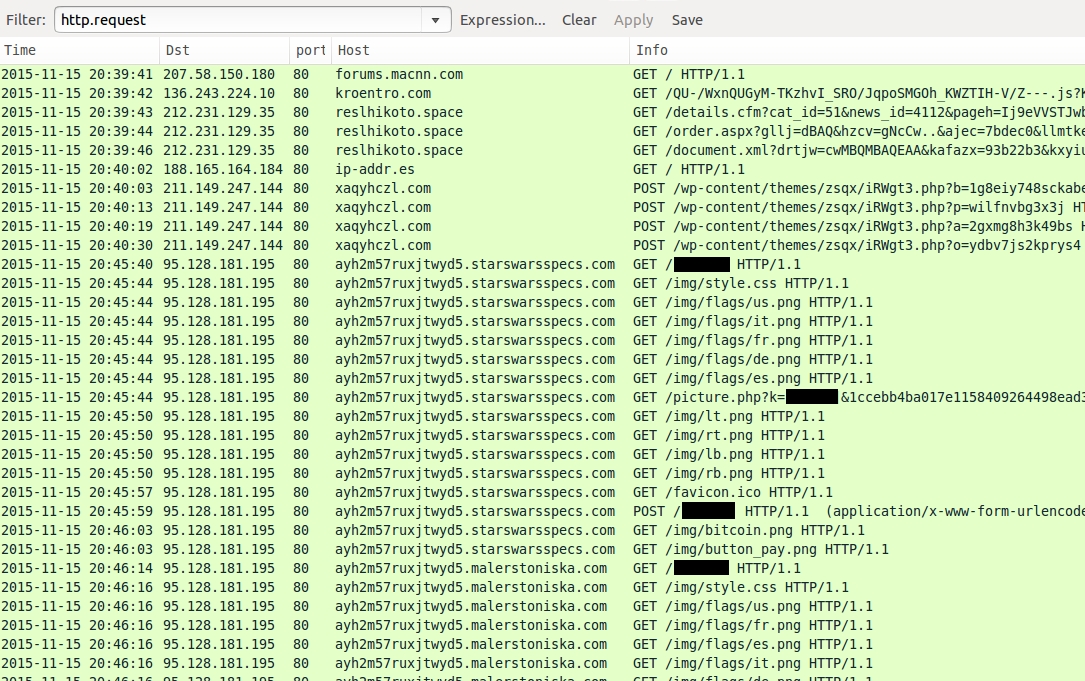Open the filter history dropdown arrow
1085x681 pixels.
[435, 20]
